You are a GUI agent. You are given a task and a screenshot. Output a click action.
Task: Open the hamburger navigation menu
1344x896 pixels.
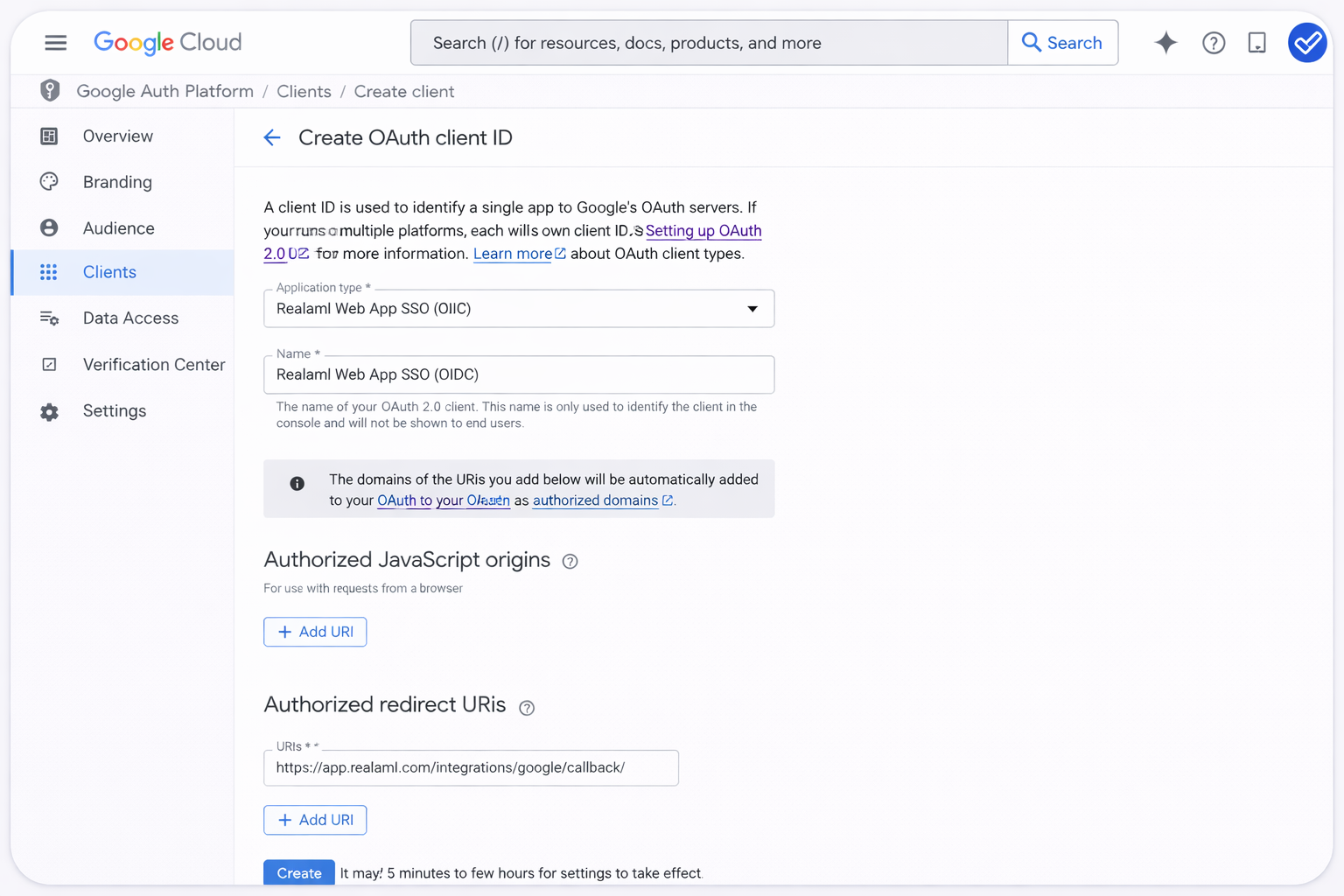[55, 43]
